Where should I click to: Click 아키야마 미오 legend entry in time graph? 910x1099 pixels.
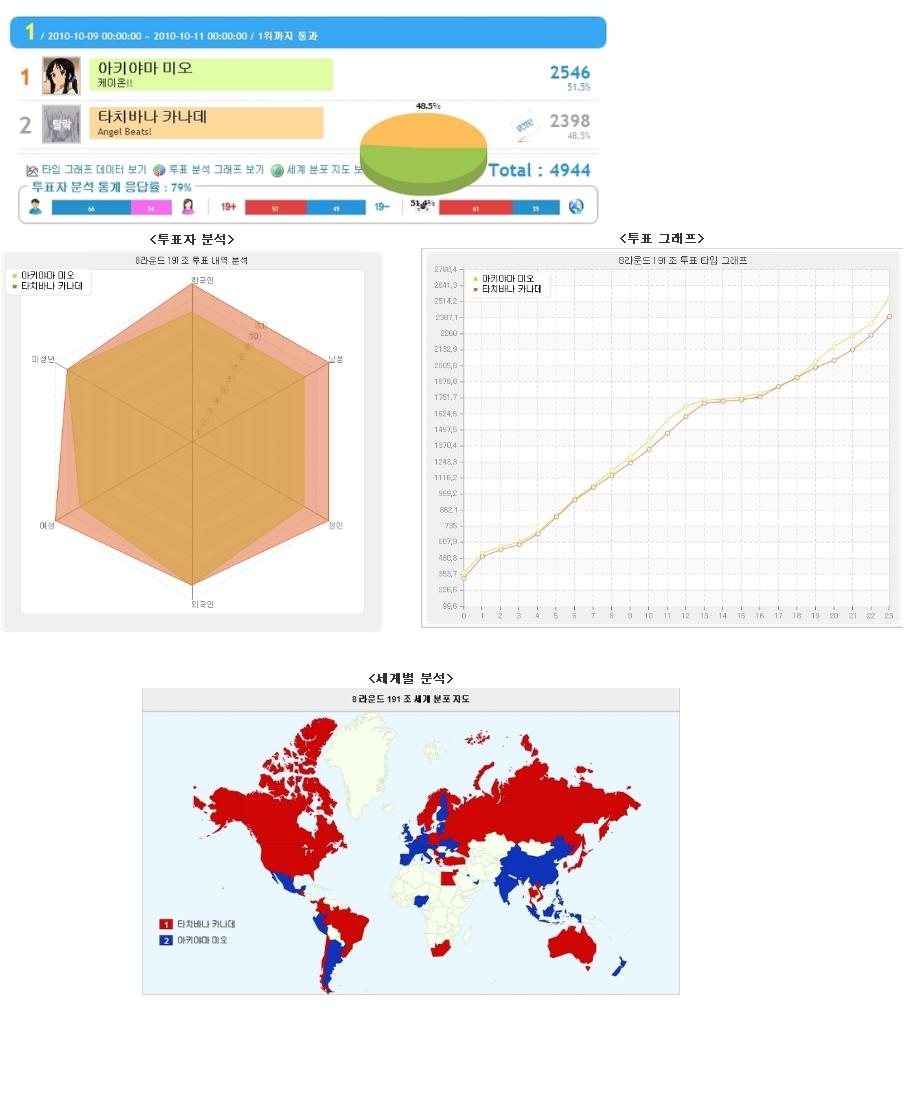point(504,278)
